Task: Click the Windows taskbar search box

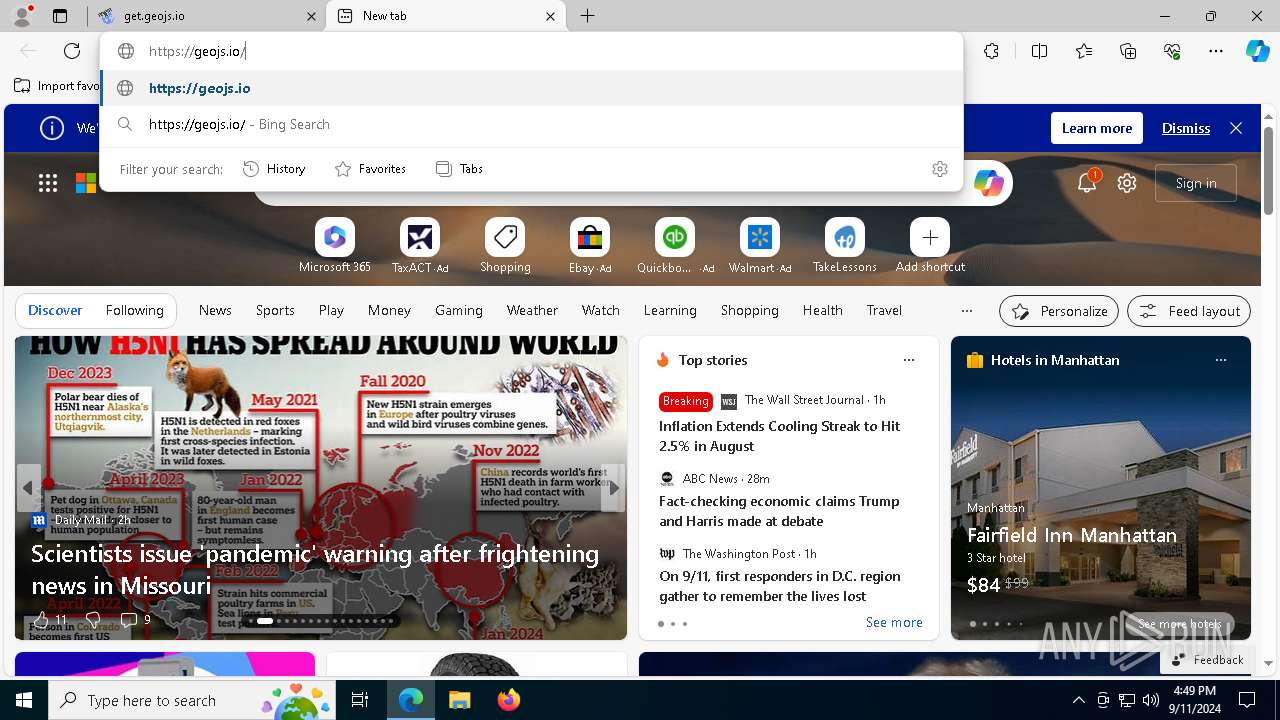Action: pos(192,701)
